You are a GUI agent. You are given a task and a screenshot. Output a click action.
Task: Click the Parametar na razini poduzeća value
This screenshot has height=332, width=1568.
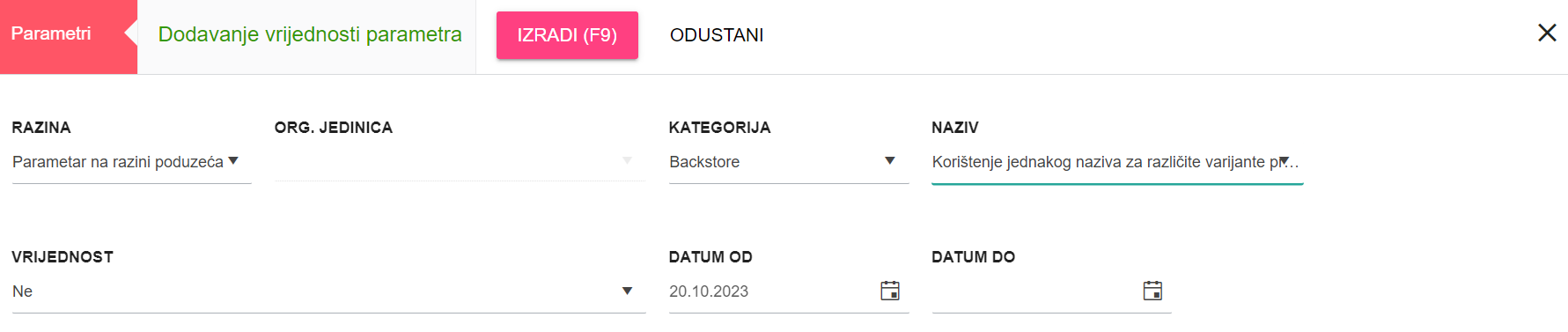(x=118, y=162)
